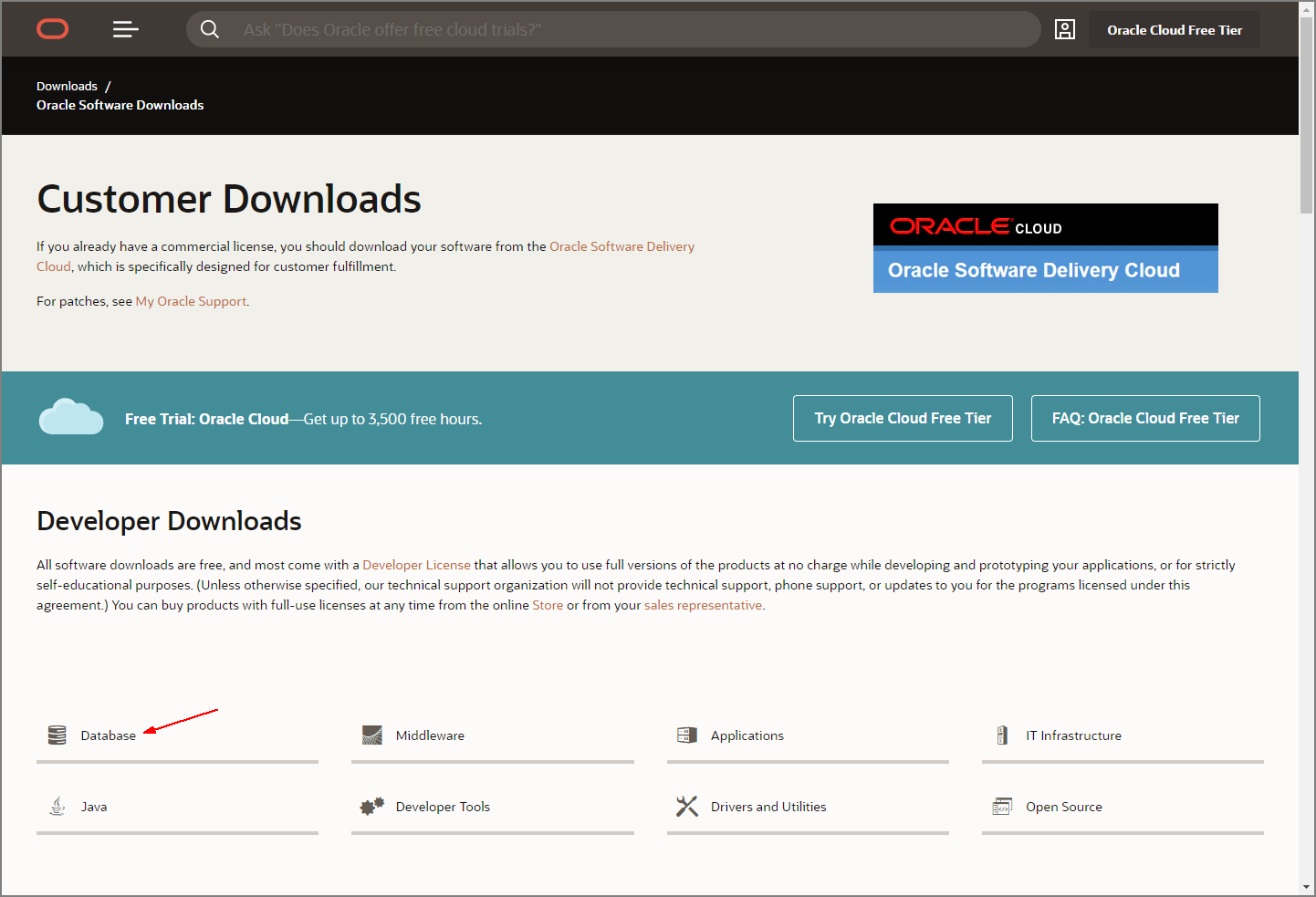Screen dimensions: 1316x897
Task: Click the Middleware category icon
Action: click(372, 735)
